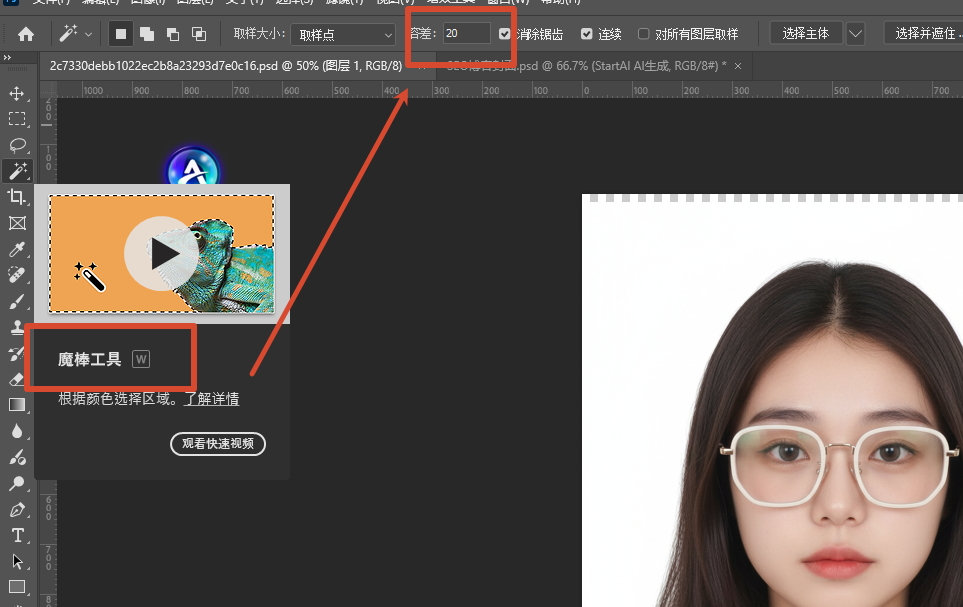Open the 了解详情 link in the tooltip

click(x=211, y=399)
